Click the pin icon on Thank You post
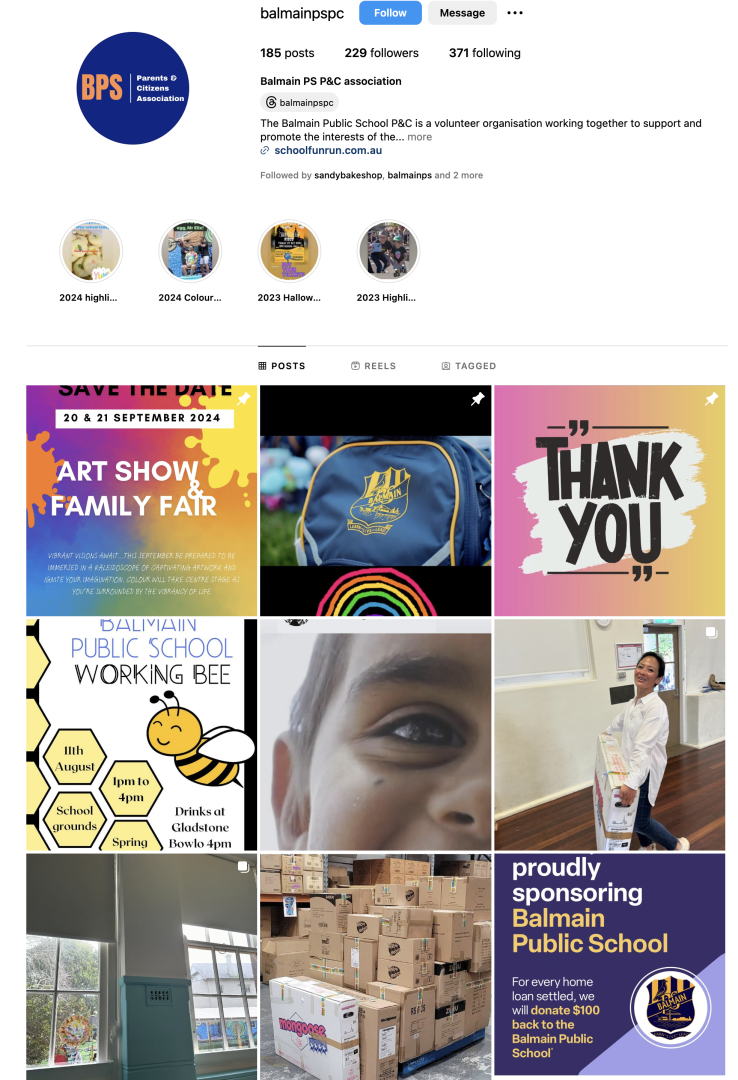 (711, 398)
